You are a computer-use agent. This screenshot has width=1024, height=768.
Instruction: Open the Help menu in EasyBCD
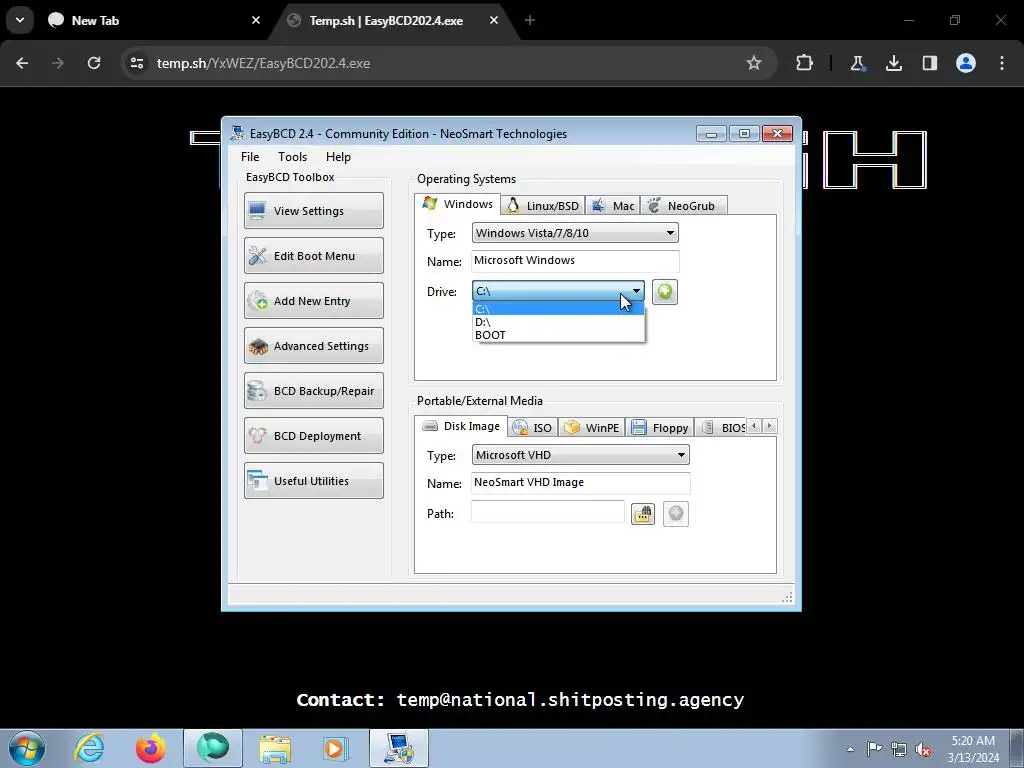pyautogui.click(x=338, y=157)
